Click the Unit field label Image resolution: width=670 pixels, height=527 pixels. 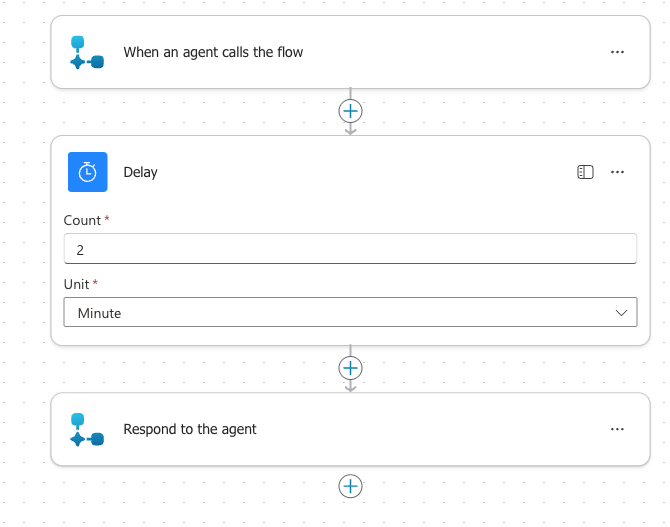pos(76,284)
